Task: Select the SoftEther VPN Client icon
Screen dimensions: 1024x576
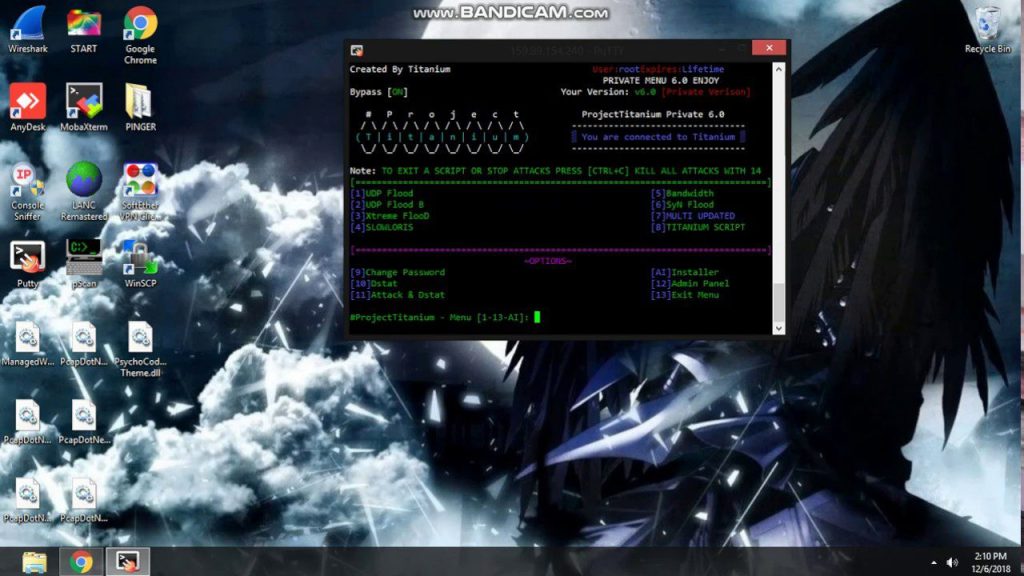Action: point(140,181)
